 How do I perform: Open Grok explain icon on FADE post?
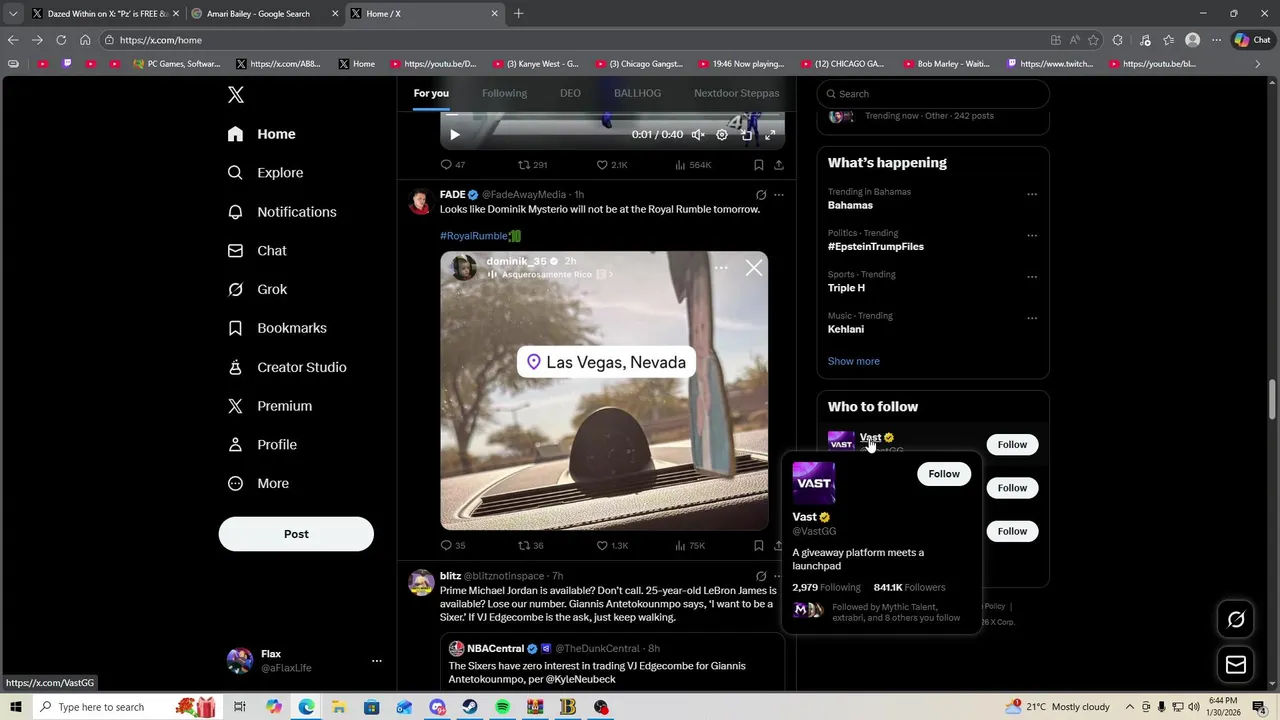pyautogui.click(x=761, y=195)
